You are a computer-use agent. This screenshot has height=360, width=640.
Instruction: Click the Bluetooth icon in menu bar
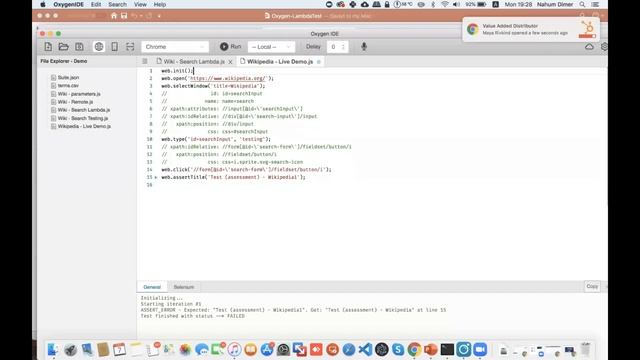point(433,4)
